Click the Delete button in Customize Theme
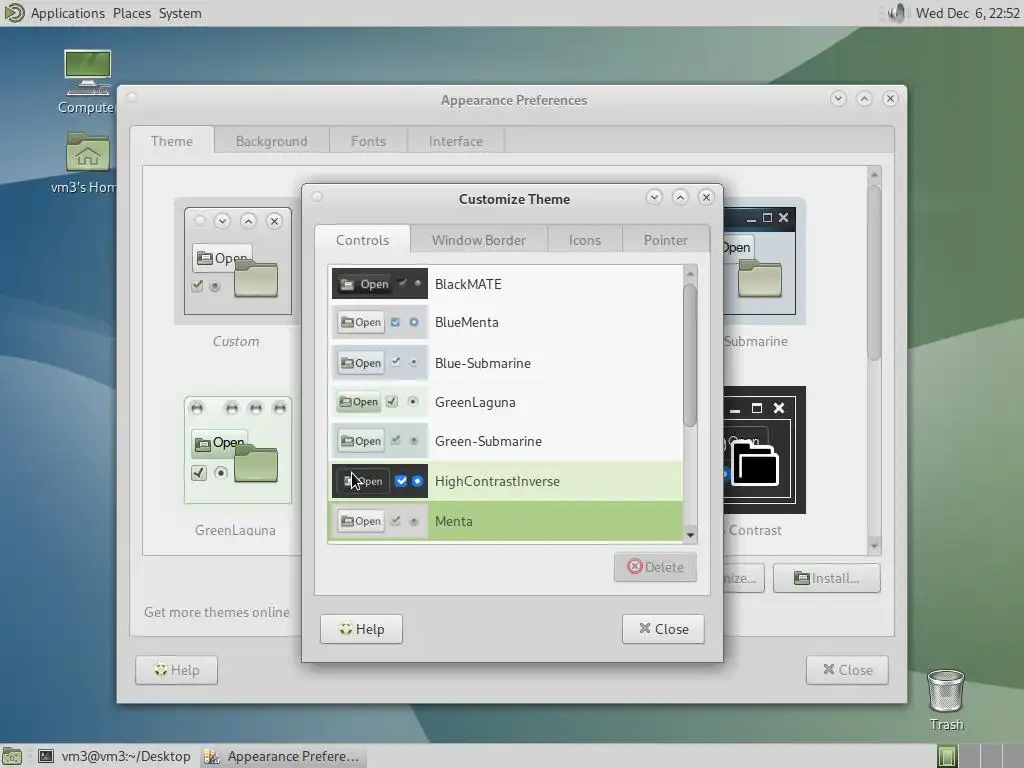The height and width of the screenshot is (768, 1024). tap(655, 567)
